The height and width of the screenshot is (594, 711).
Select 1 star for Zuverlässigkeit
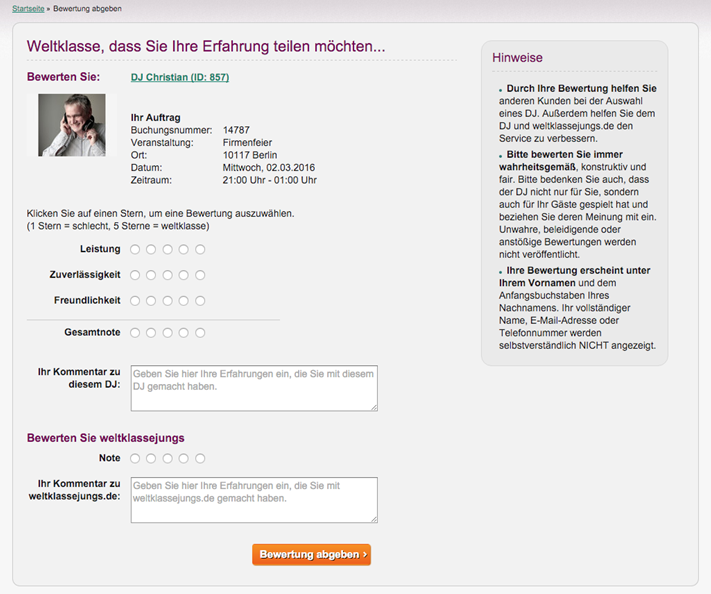click(135, 275)
